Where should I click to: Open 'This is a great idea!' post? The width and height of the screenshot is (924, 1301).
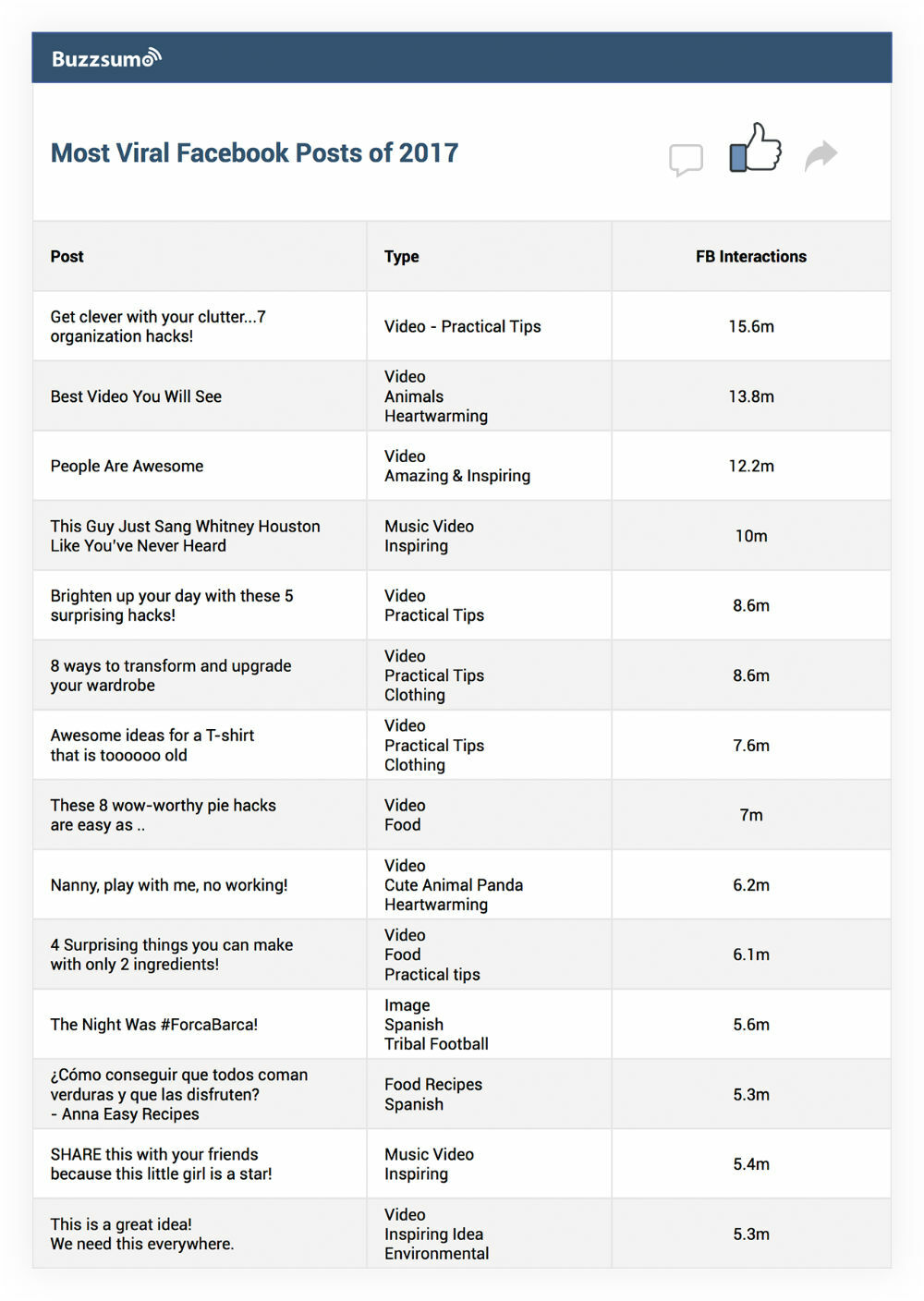click(x=142, y=1234)
